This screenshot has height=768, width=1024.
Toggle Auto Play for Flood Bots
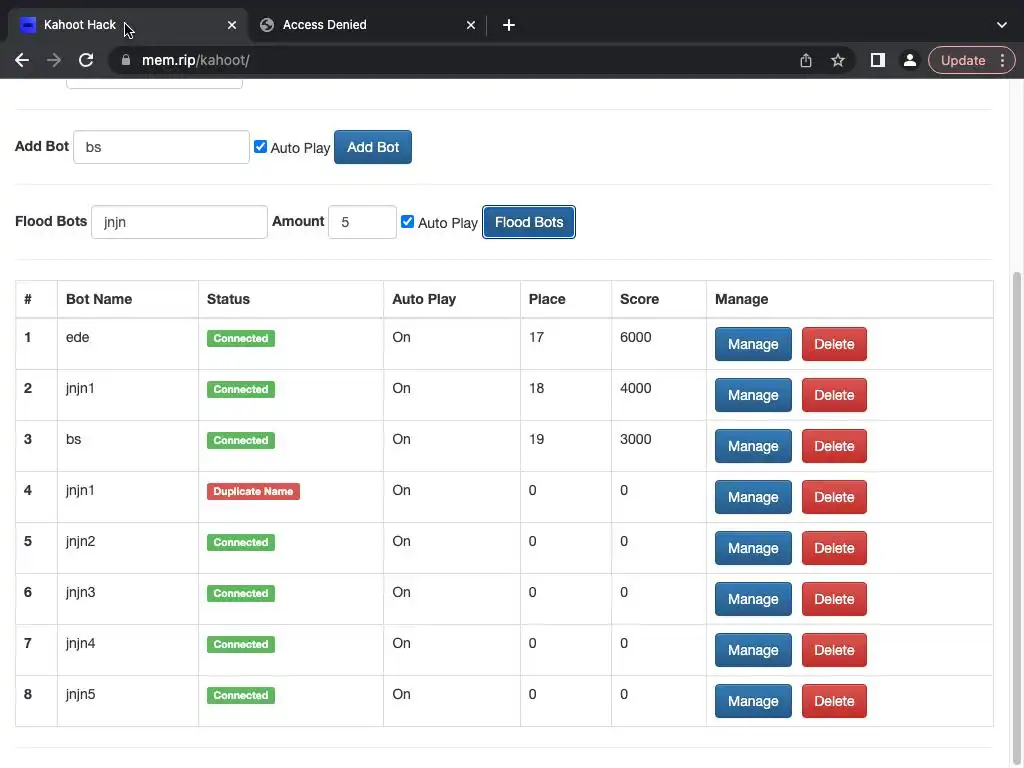click(408, 221)
